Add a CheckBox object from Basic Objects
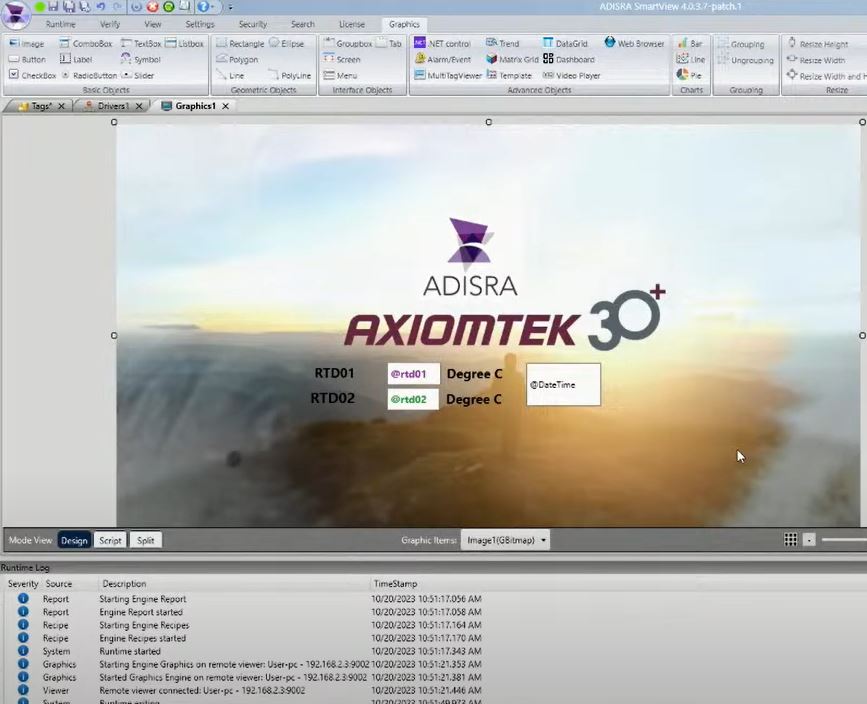The image size is (867, 704). pos(33,75)
